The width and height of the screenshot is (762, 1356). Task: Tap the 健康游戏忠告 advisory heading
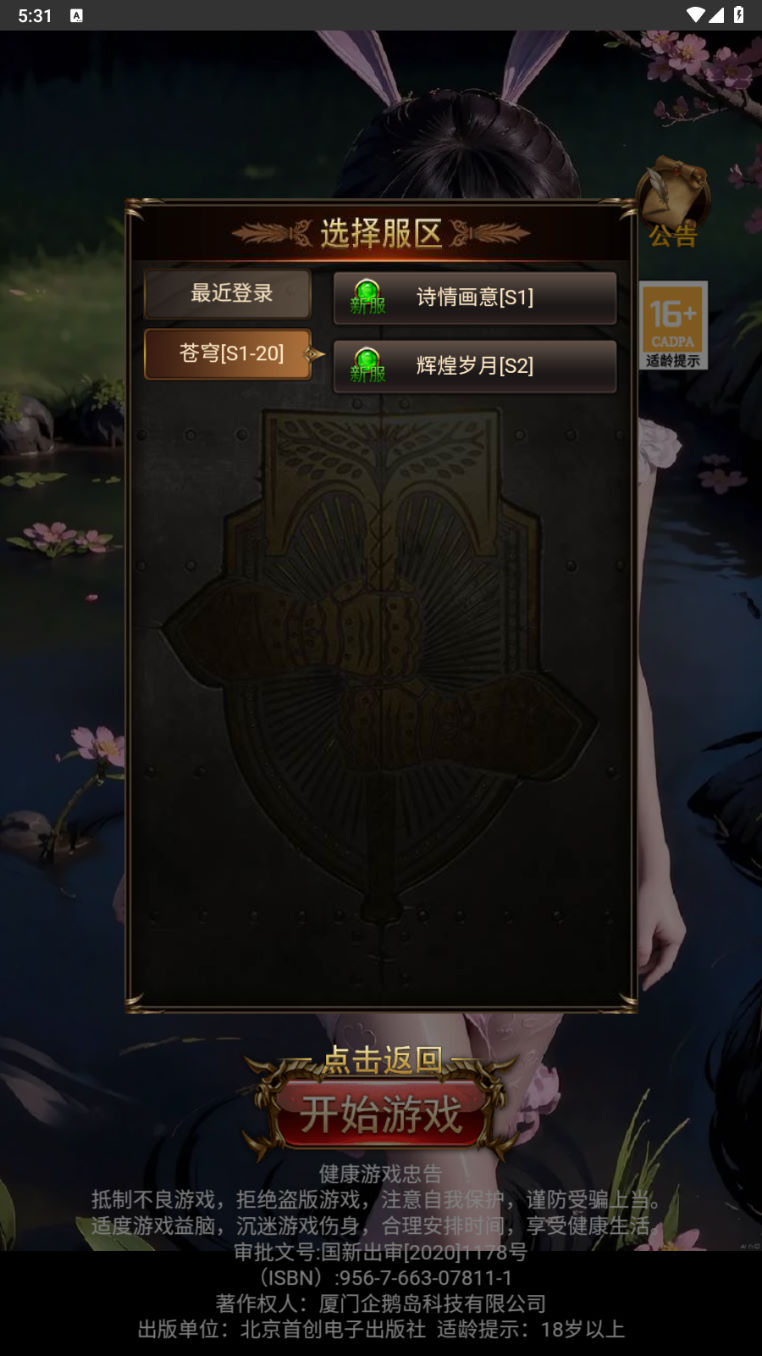coord(381,1173)
